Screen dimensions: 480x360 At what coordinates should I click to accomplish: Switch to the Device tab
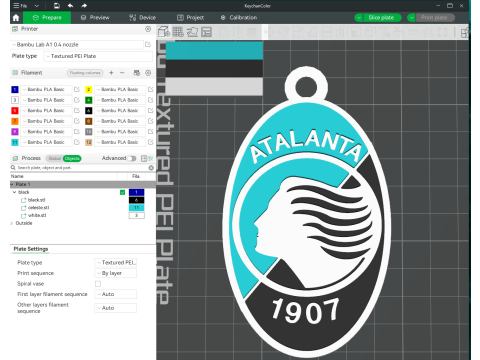[143, 18]
